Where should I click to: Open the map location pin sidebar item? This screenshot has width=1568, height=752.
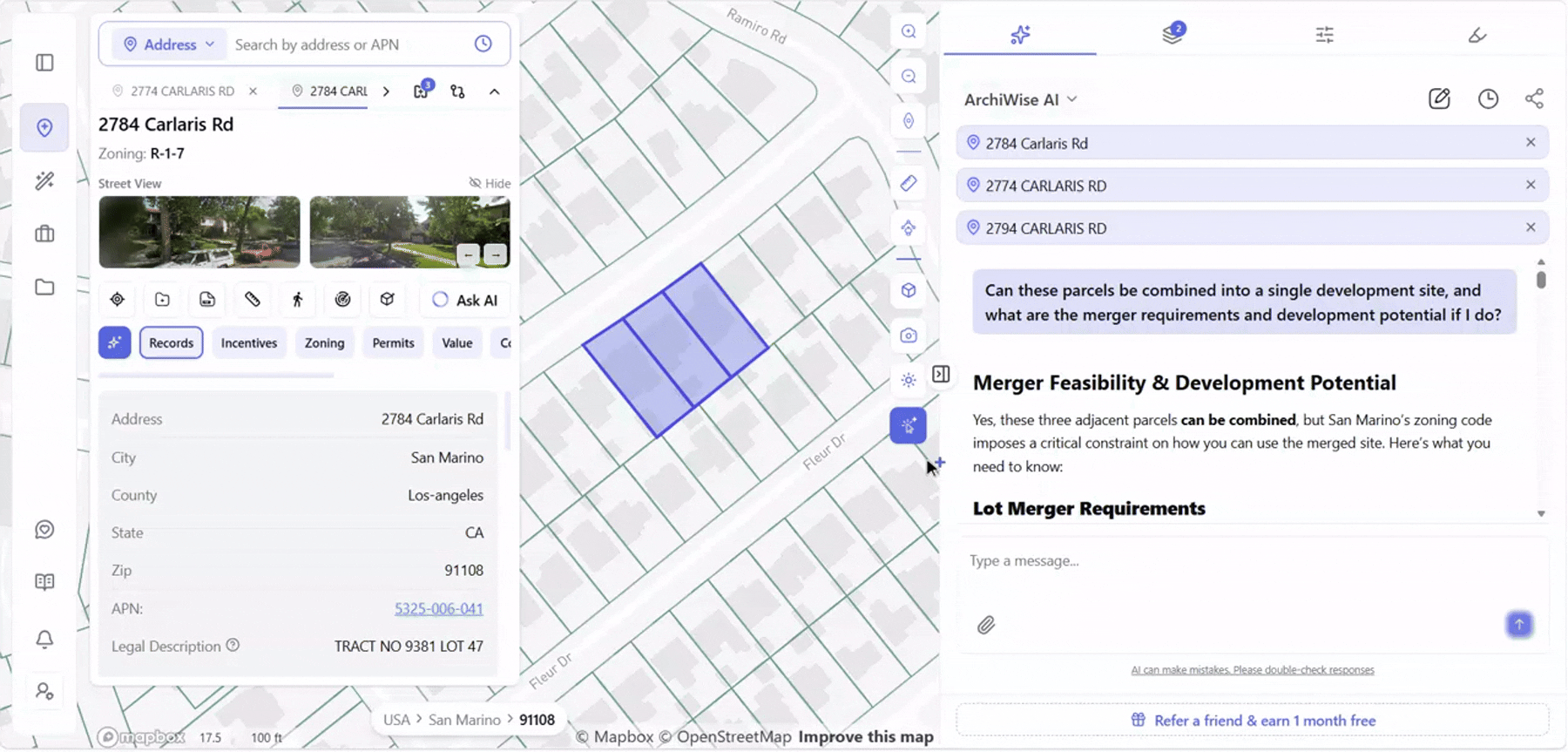pyautogui.click(x=44, y=128)
